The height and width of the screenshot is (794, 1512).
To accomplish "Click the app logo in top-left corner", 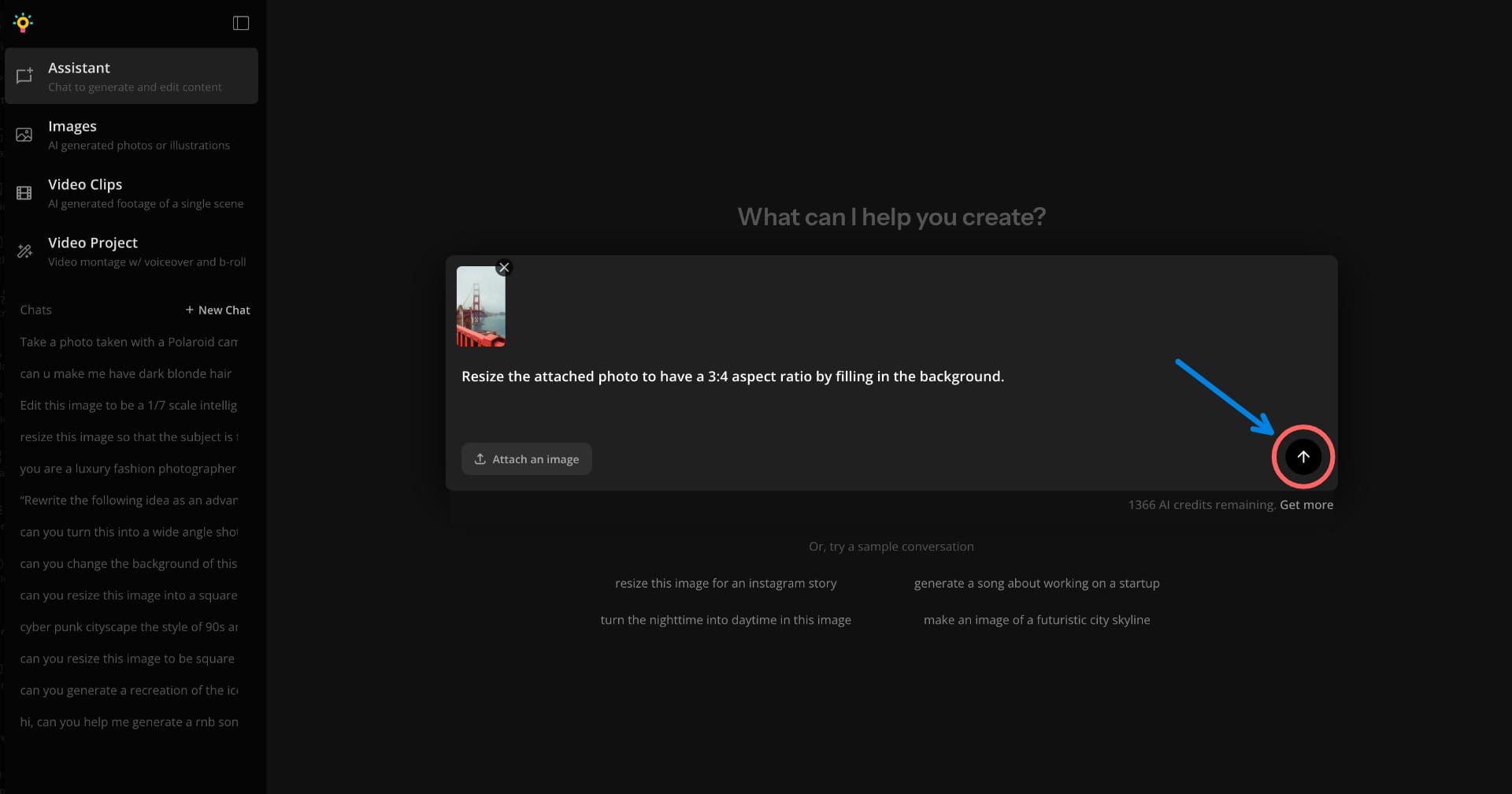I will click(23, 22).
